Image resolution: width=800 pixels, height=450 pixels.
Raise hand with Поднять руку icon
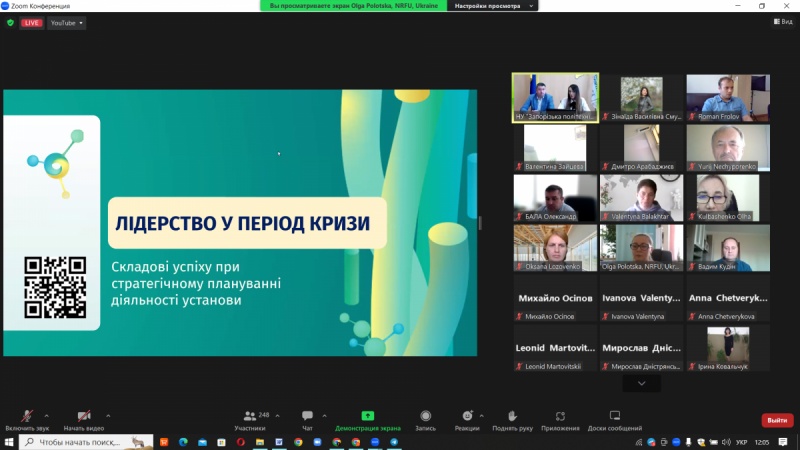click(x=512, y=416)
